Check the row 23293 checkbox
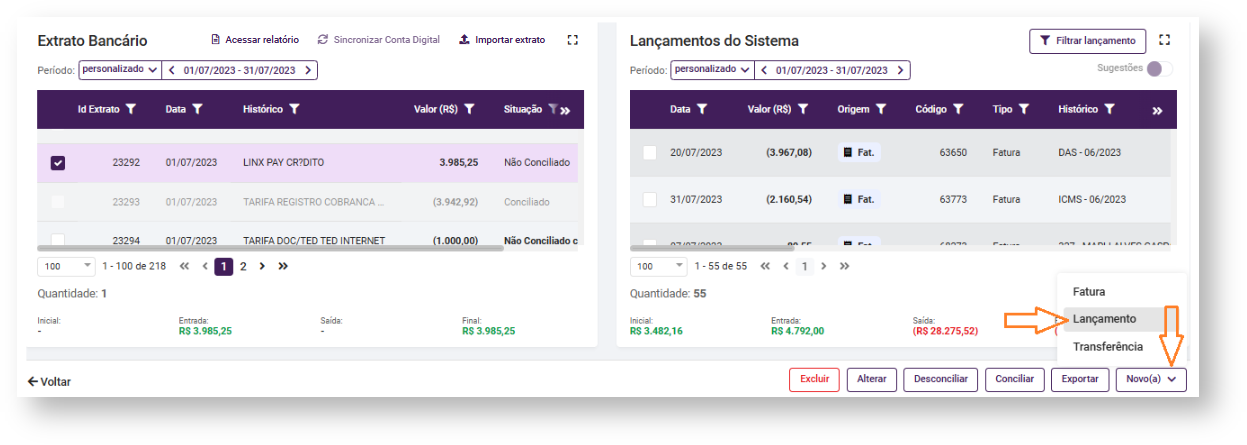 tap(58, 202)
